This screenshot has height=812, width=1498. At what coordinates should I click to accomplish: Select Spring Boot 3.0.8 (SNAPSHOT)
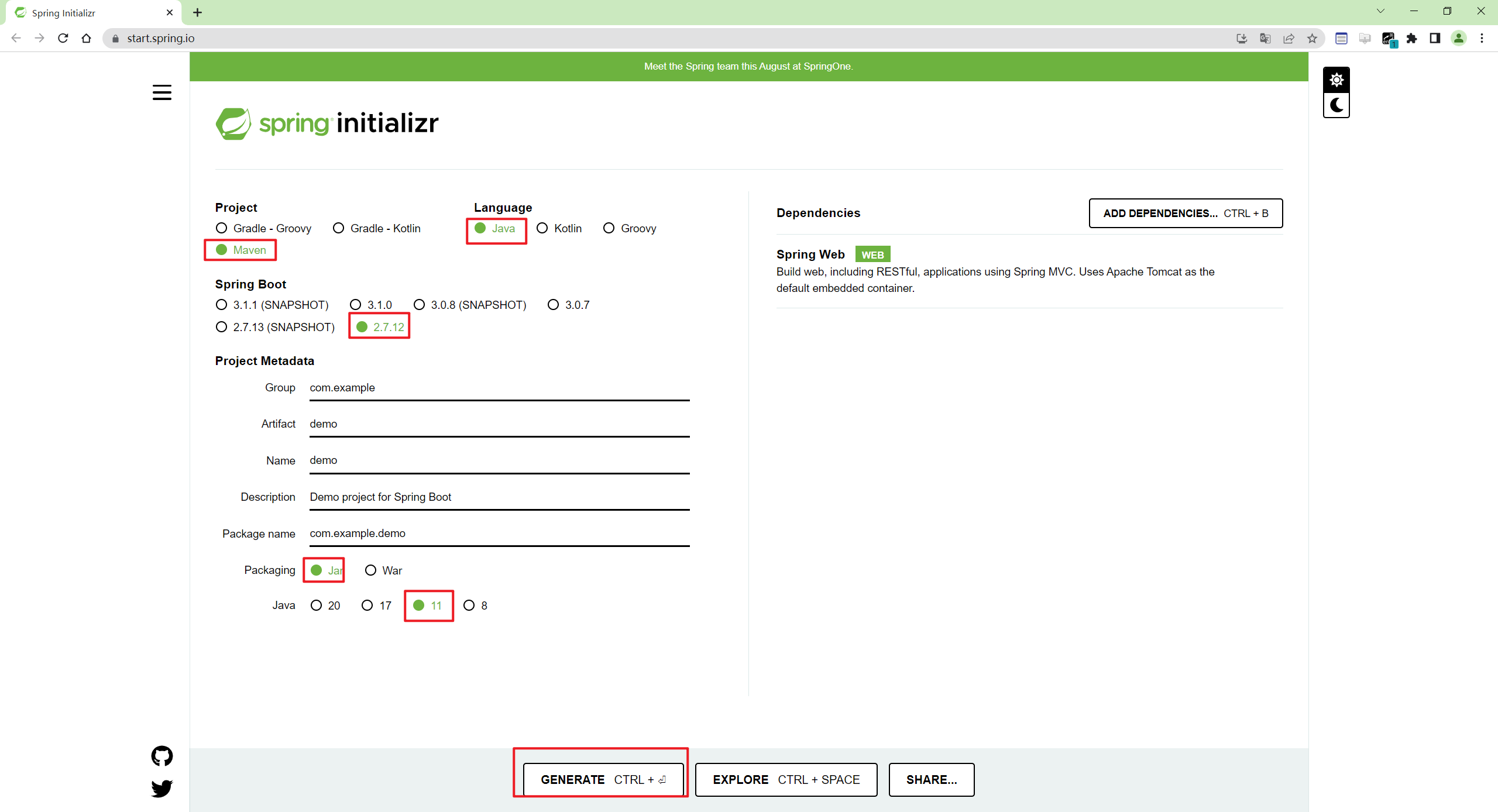coord(470,305)
